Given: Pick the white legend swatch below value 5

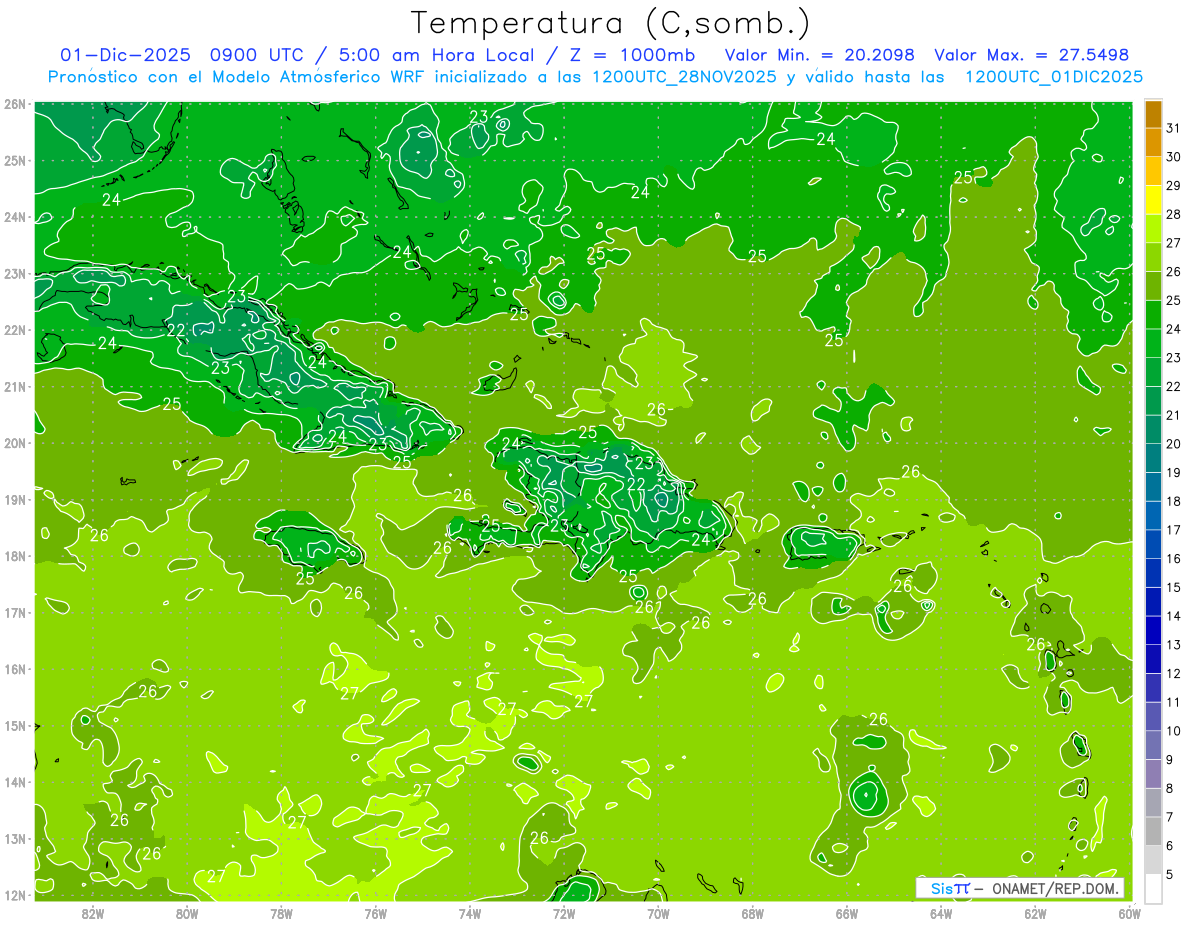Looking at the screenshot, I should coord(1153,889).
